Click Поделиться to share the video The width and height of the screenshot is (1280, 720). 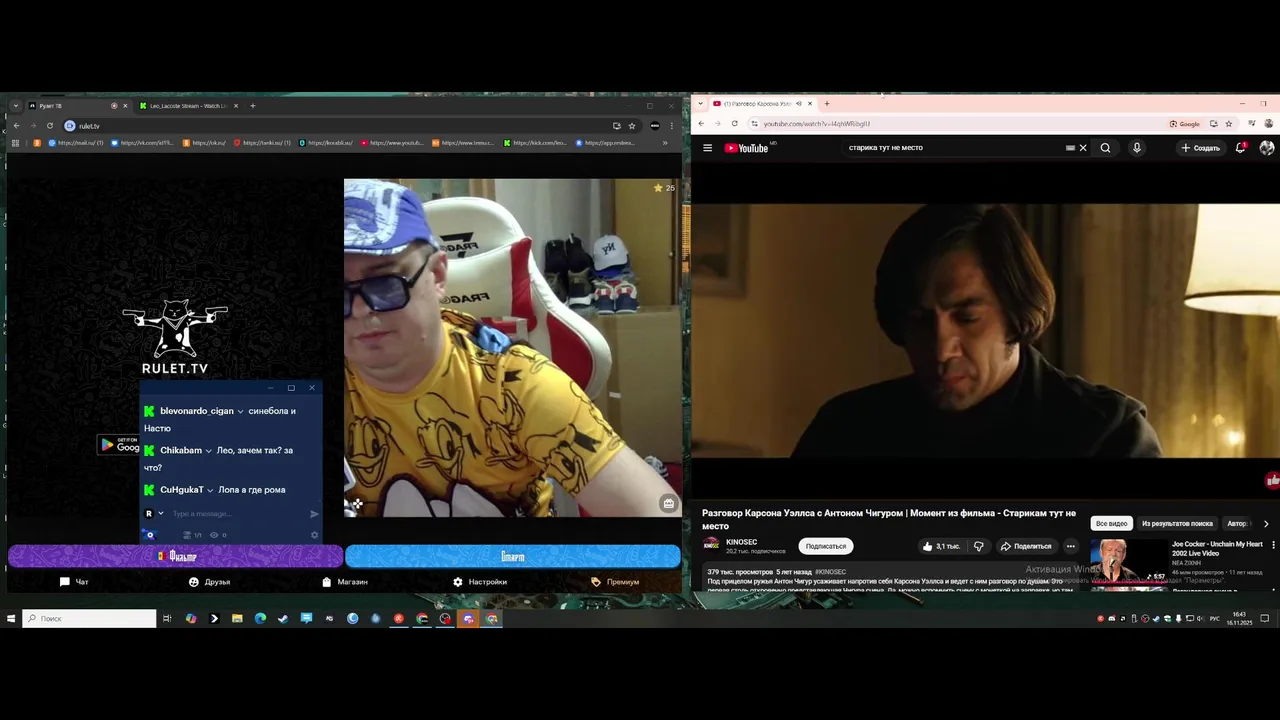click(1025, 546)
